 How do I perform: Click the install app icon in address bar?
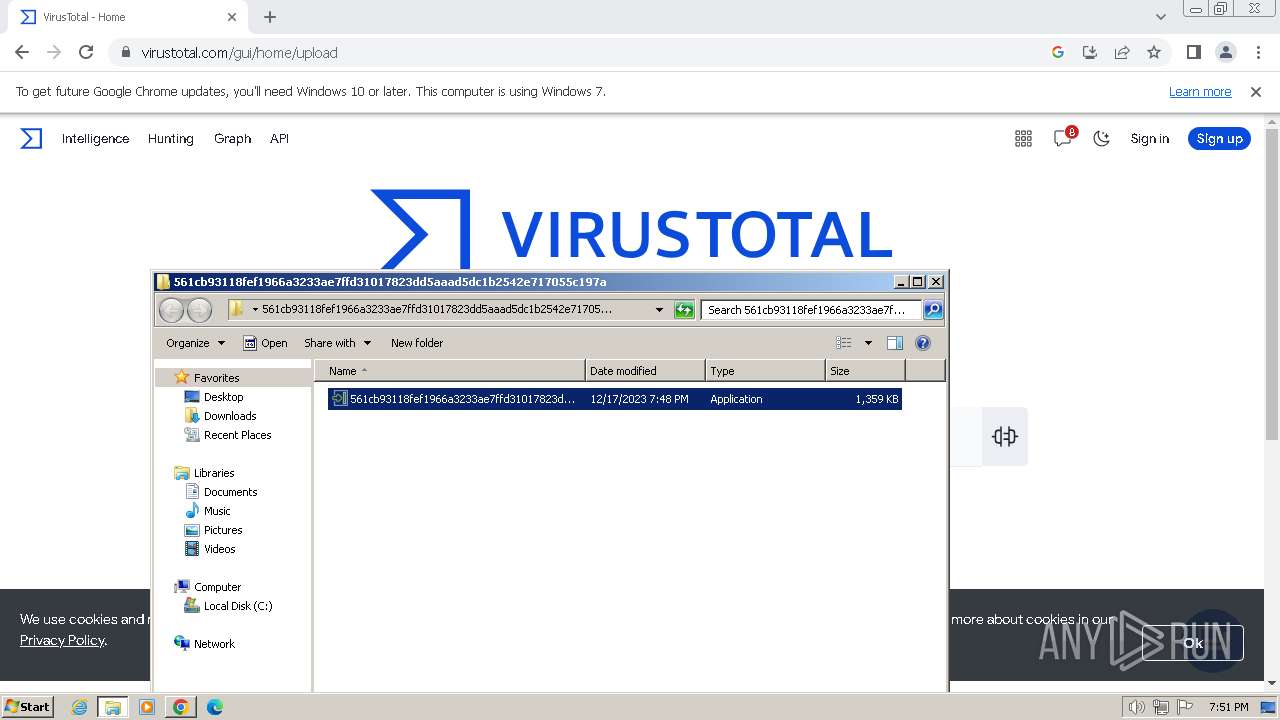(1090, 52)
